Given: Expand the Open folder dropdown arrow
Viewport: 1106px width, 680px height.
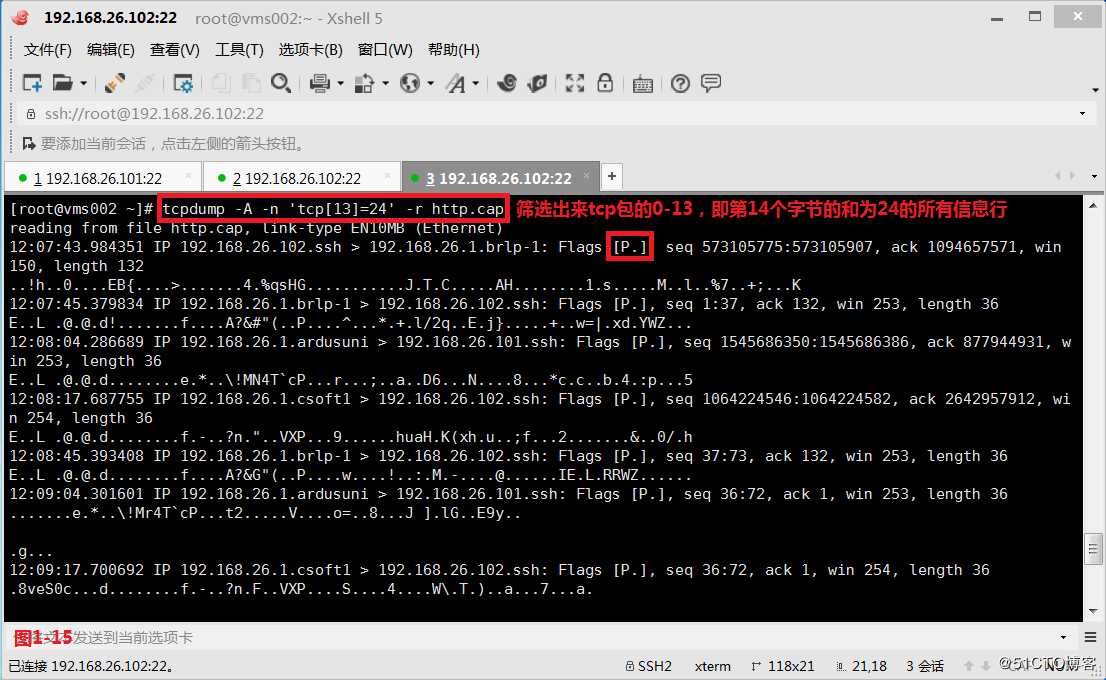Looking at the screenshot, I should [83, 83].
